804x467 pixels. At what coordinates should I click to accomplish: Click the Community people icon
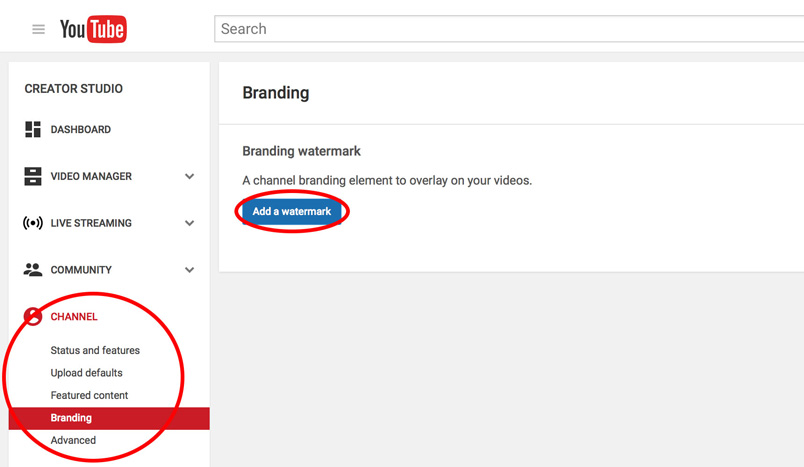click(x=33, y=270)
